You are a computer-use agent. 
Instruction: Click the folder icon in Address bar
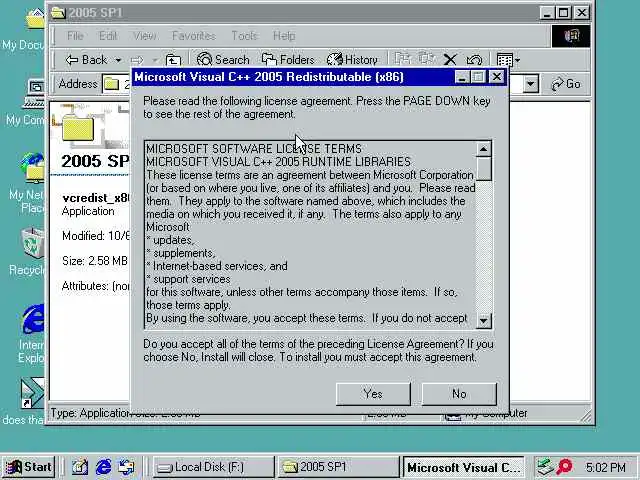click(x=111, y=84)
